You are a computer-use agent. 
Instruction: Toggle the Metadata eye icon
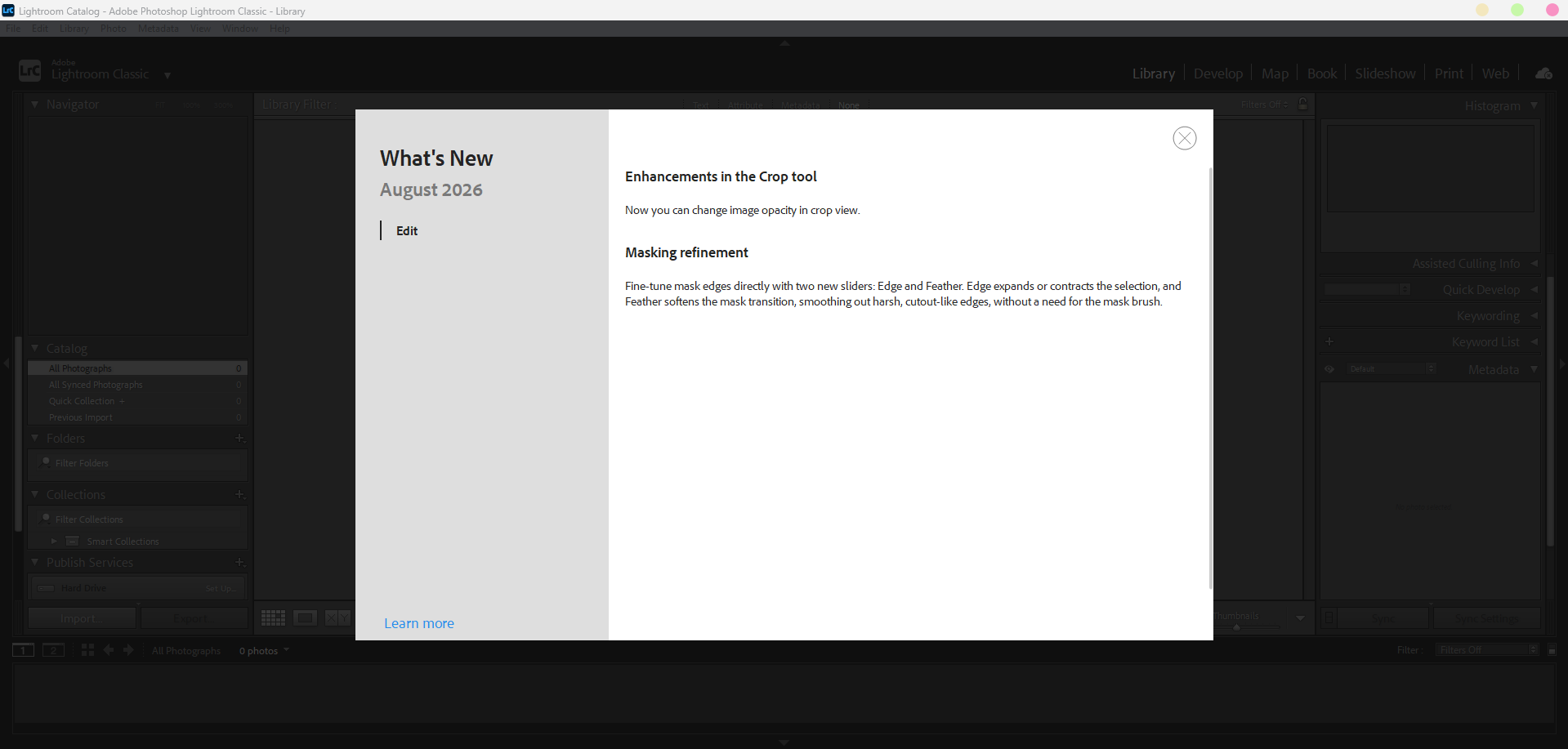pyautogui.click(x=1329, y=369)
